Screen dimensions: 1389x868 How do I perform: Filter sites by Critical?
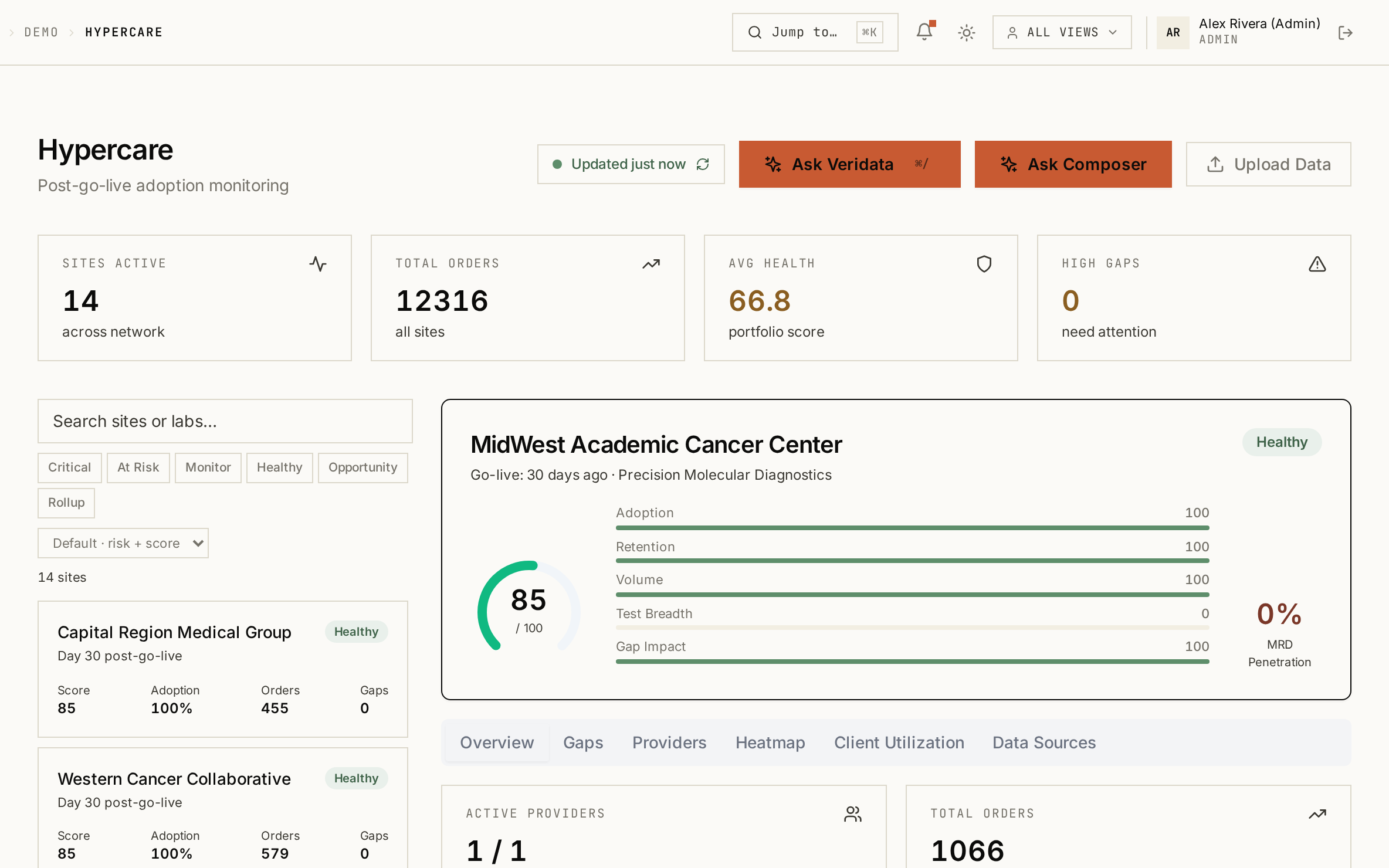pos(70,467)
